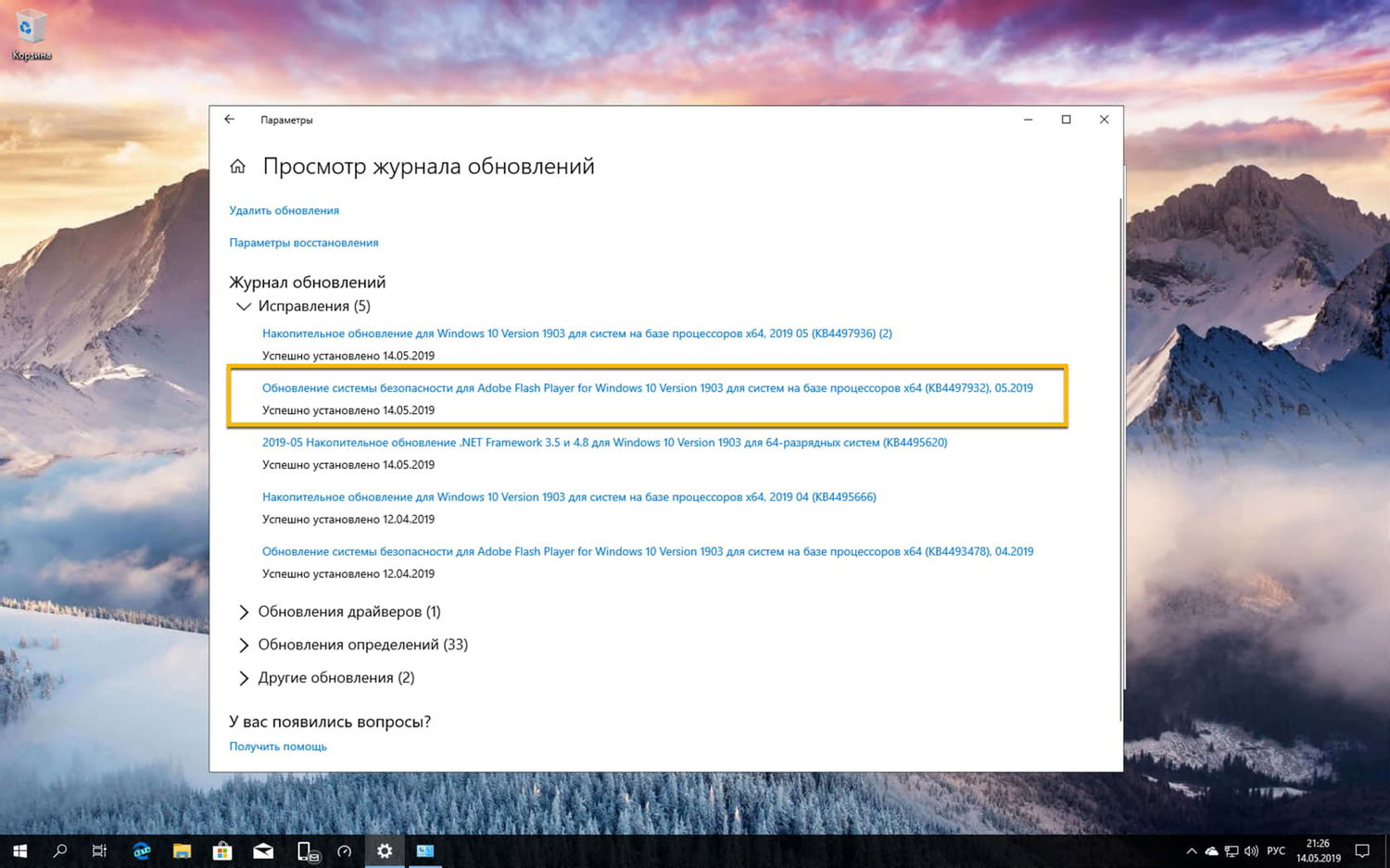The height and width of the screenshot is (868, 1390).
Task: Click the Получить помощь link
Action: pyautogui.click(x=277, y=746)
